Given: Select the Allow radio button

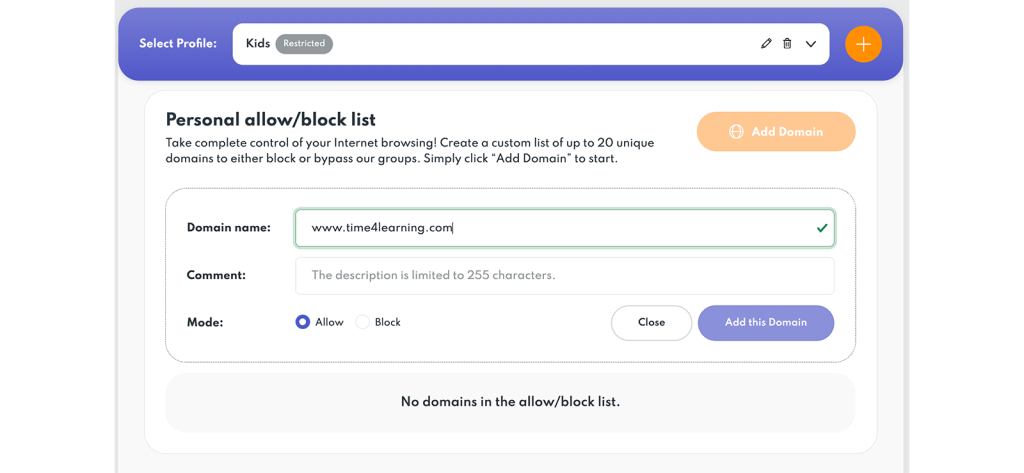Looking at the screenshot, I should pyautogui.click(x=302, y=322).
